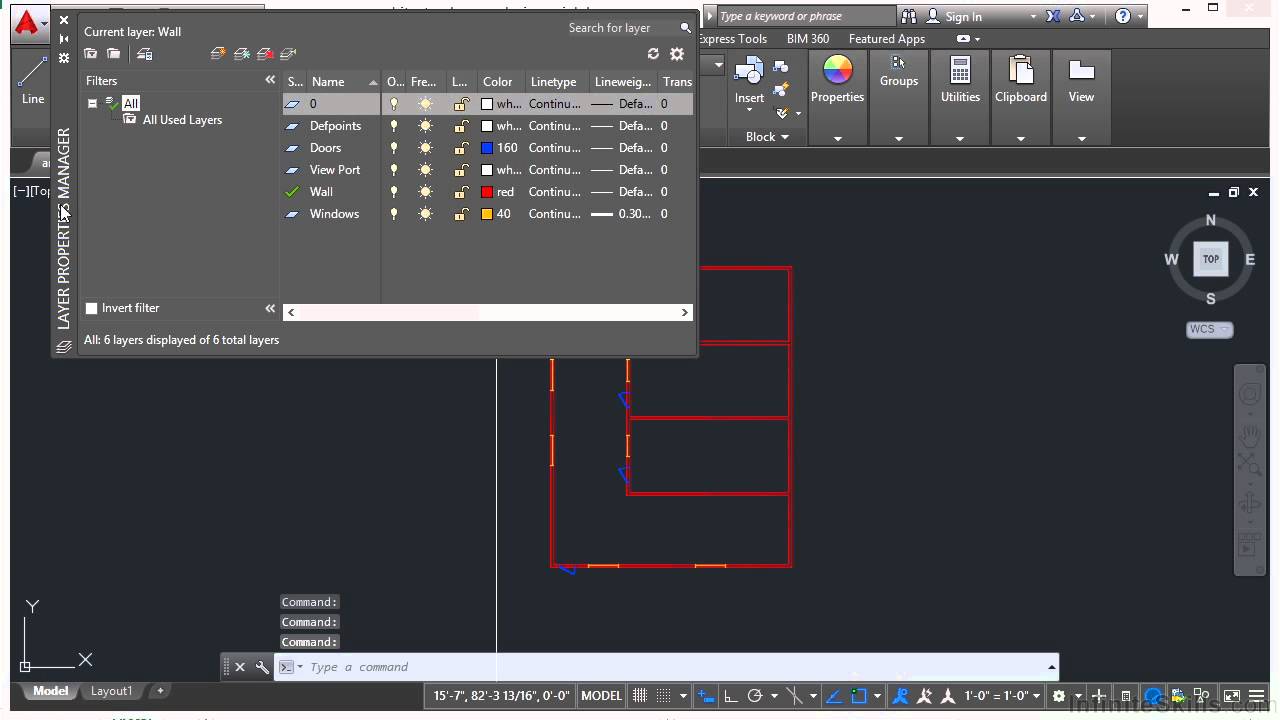The image size is (1280, 720).
Task: Click the MODEL space button in status bar
Action: tap(601, 696)
